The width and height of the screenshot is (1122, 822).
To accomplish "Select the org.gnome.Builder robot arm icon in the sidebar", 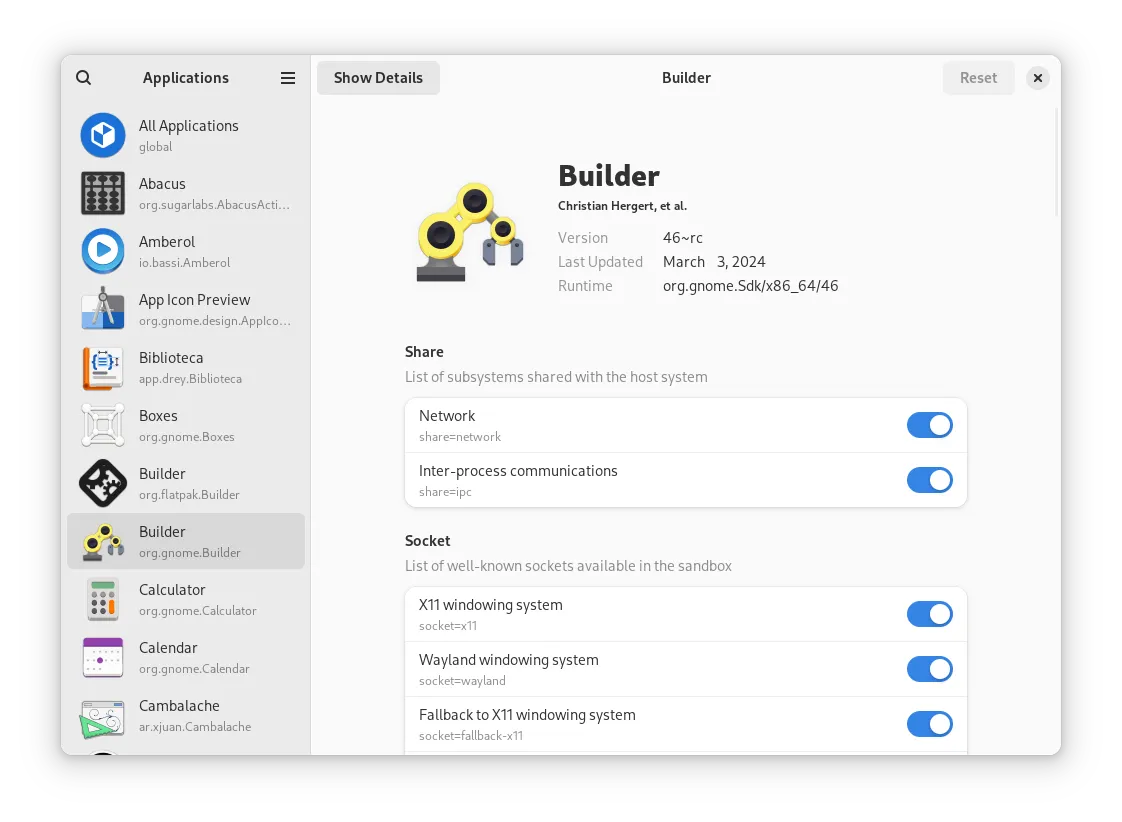I will (x=103, y=541).
